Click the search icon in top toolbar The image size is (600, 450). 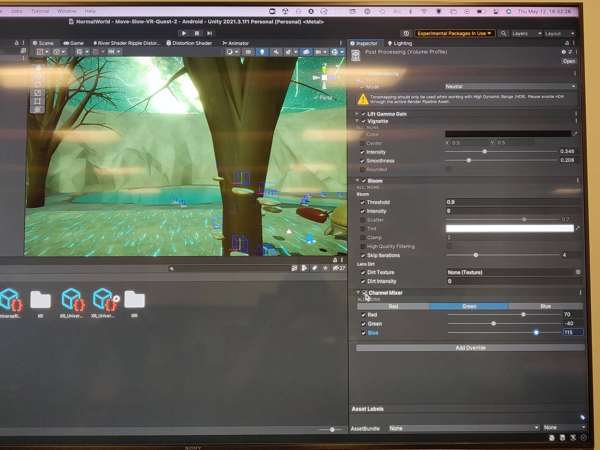coord(500,33)
